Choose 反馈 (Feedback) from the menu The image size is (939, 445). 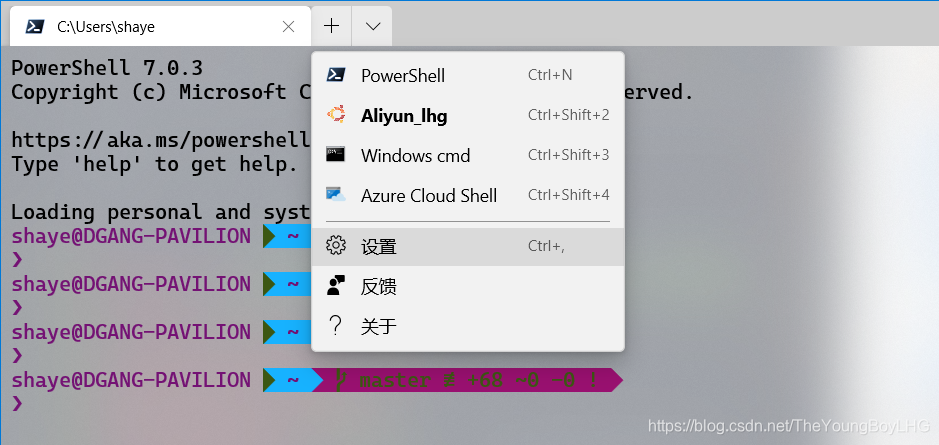[x=468, y=286]
